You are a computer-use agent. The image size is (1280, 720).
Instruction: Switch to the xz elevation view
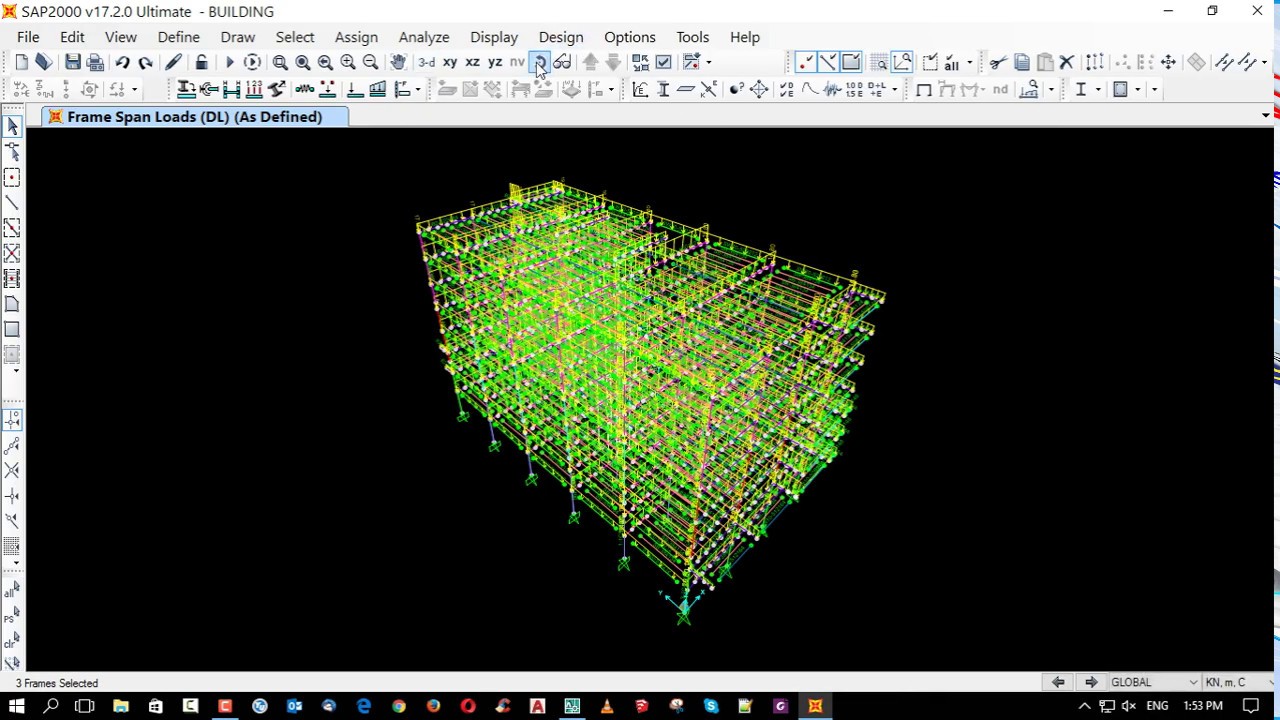click(472, 62)
